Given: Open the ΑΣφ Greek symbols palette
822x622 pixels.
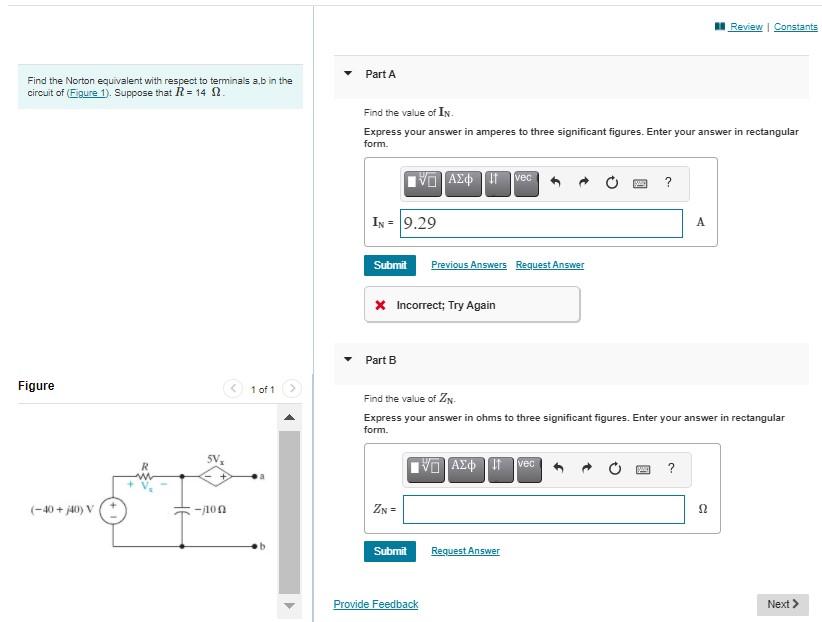Looking at the screenshot, I should (463, 183).
